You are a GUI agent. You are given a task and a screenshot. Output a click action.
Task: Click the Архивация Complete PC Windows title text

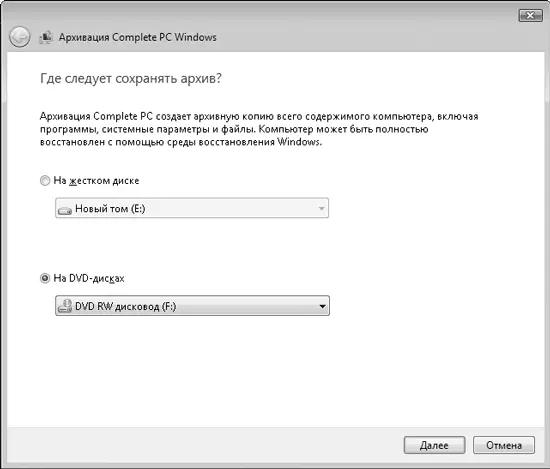(138, 37)
